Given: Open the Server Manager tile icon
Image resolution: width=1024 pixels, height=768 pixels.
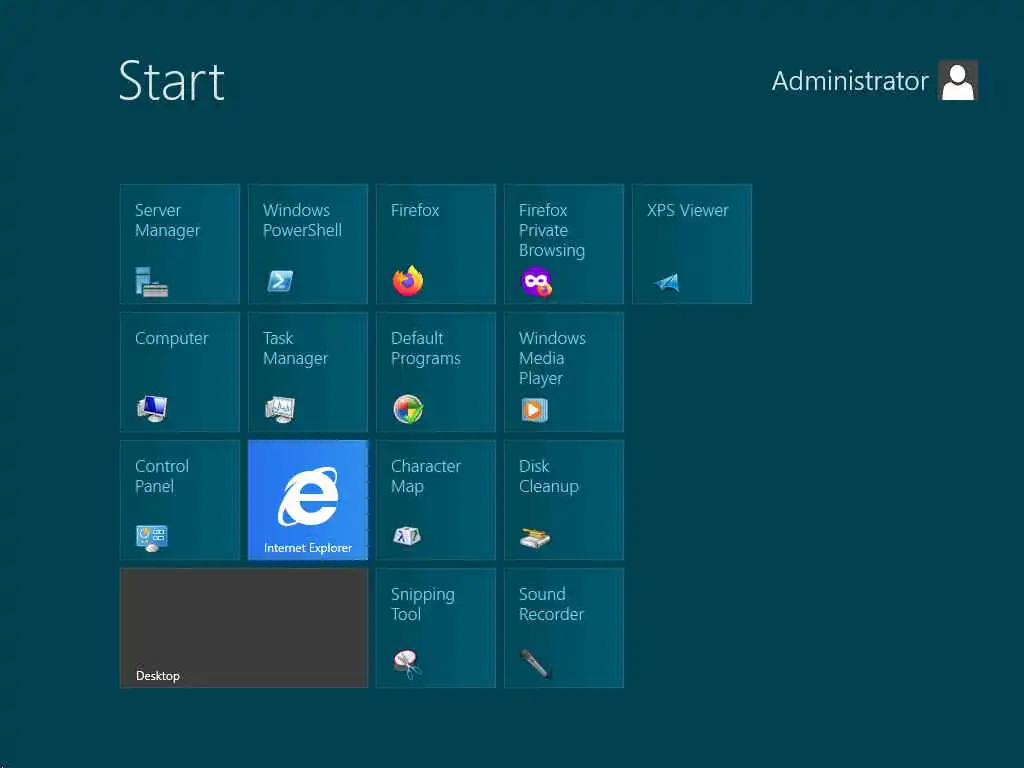Looking at the screenshot, I should click(152, 281).
